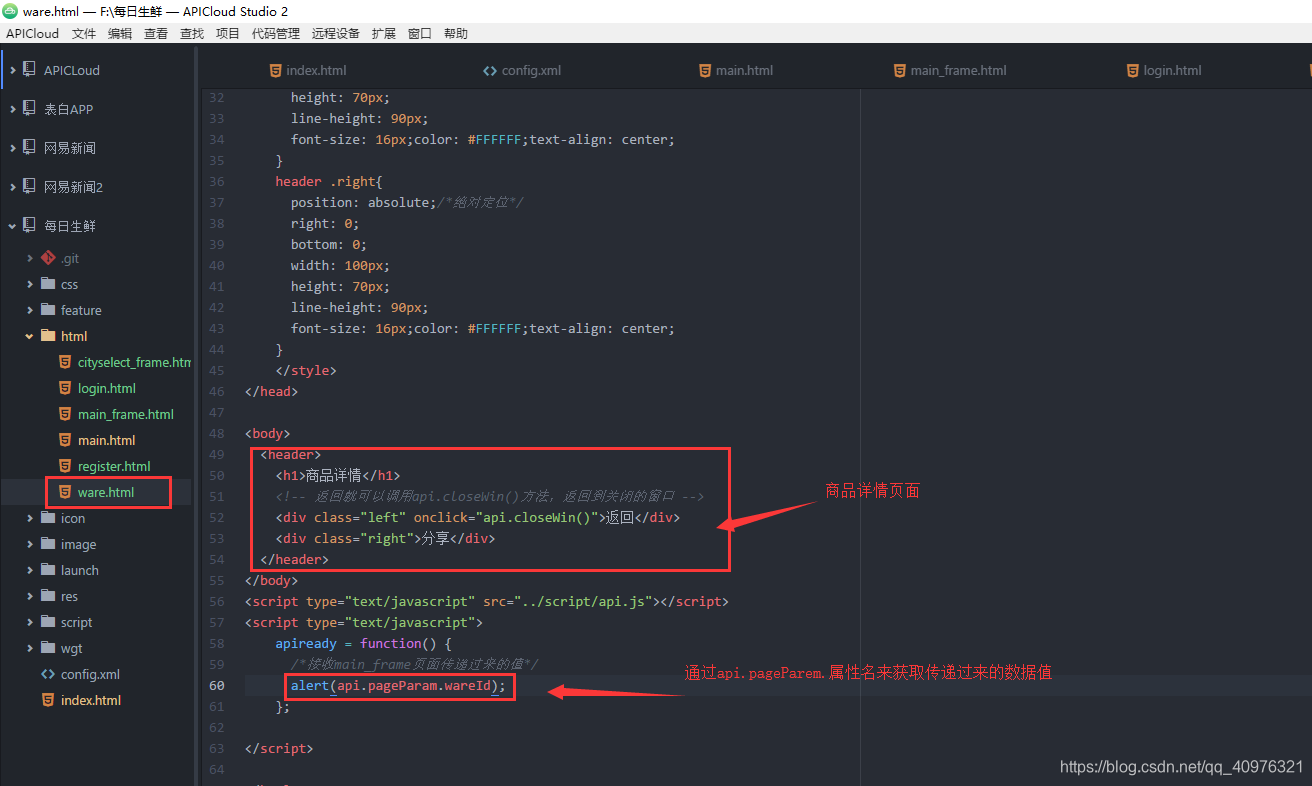Click the 表白APP project device icon
The image size is (1312, 786).
click(30, 109)
